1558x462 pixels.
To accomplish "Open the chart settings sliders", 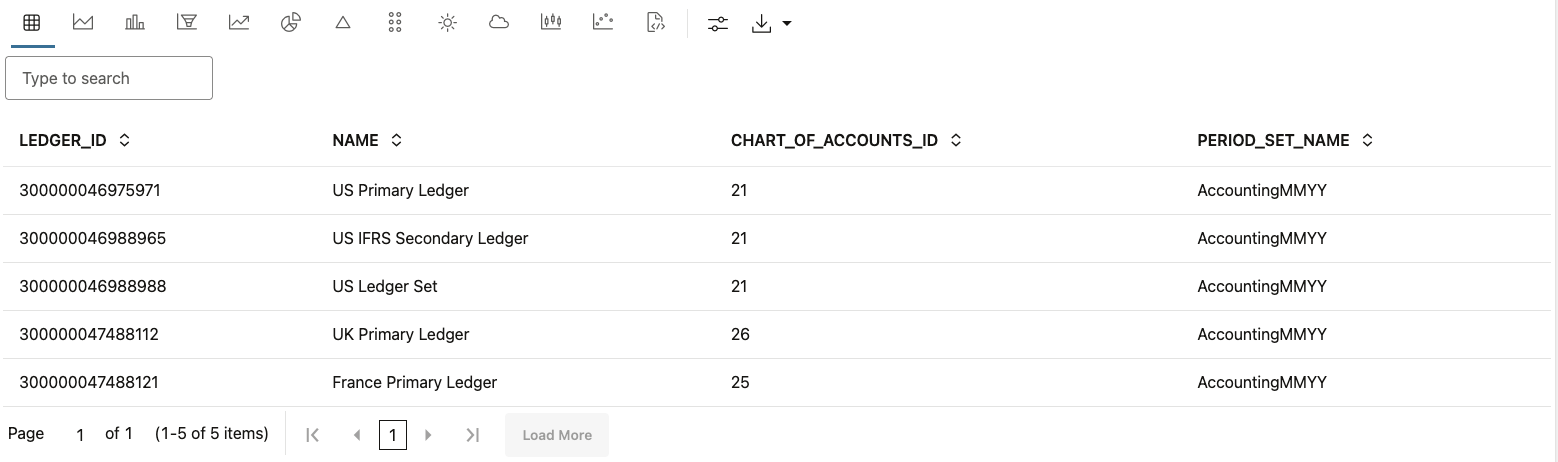I will [718, 24].
